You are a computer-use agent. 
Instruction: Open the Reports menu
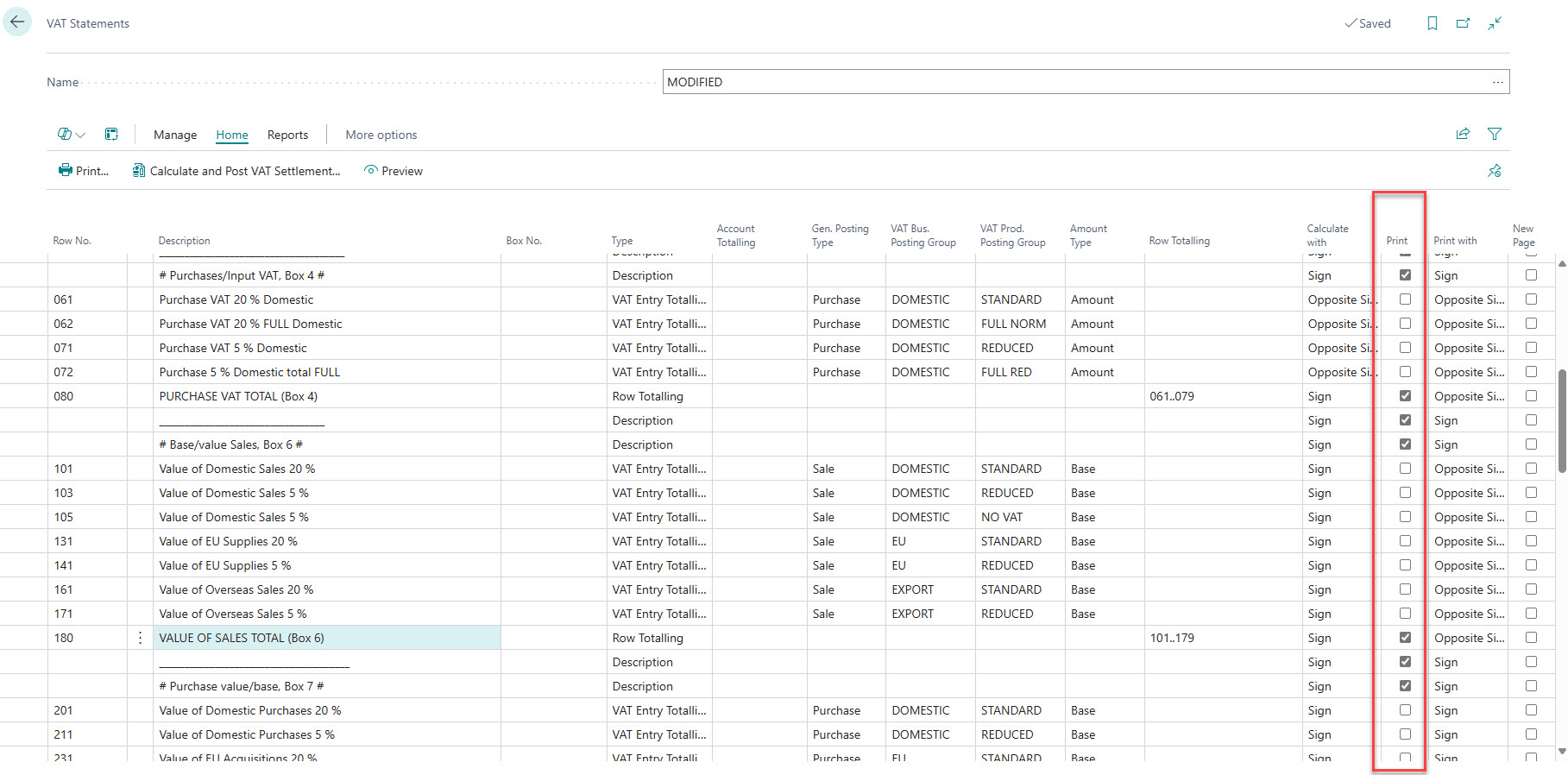point(287,135)
